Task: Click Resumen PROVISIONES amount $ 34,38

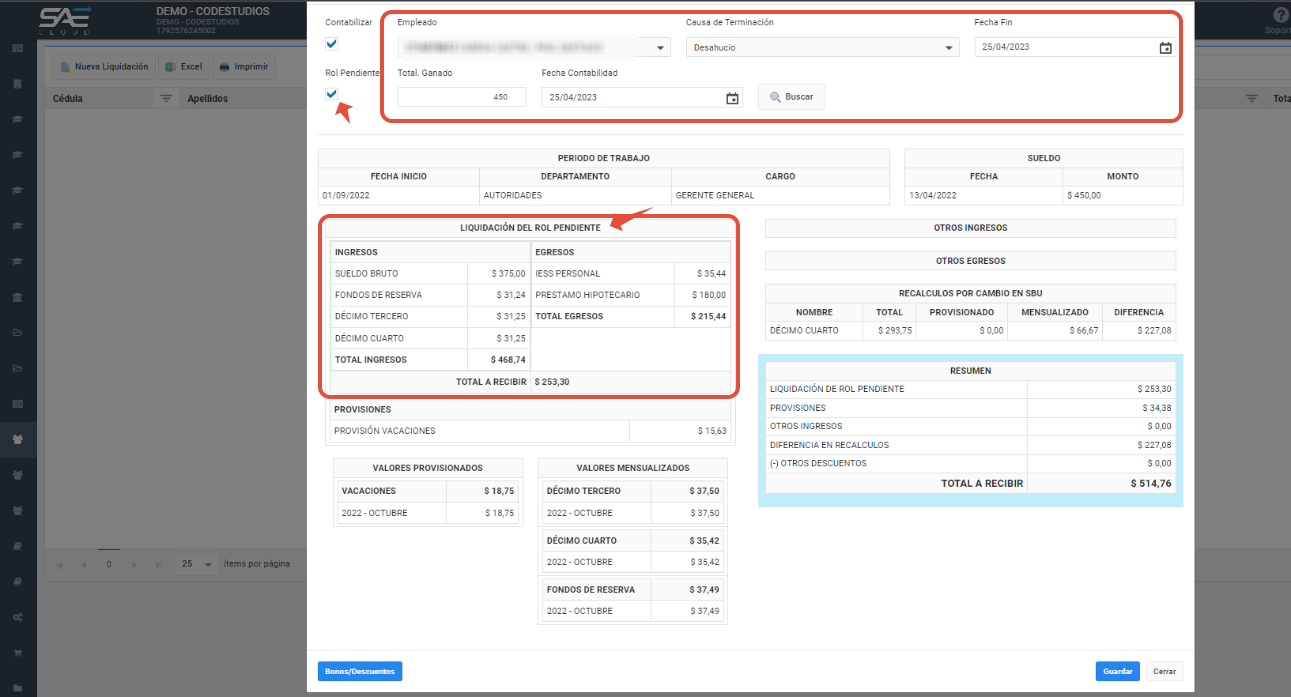Action: 1156,408
